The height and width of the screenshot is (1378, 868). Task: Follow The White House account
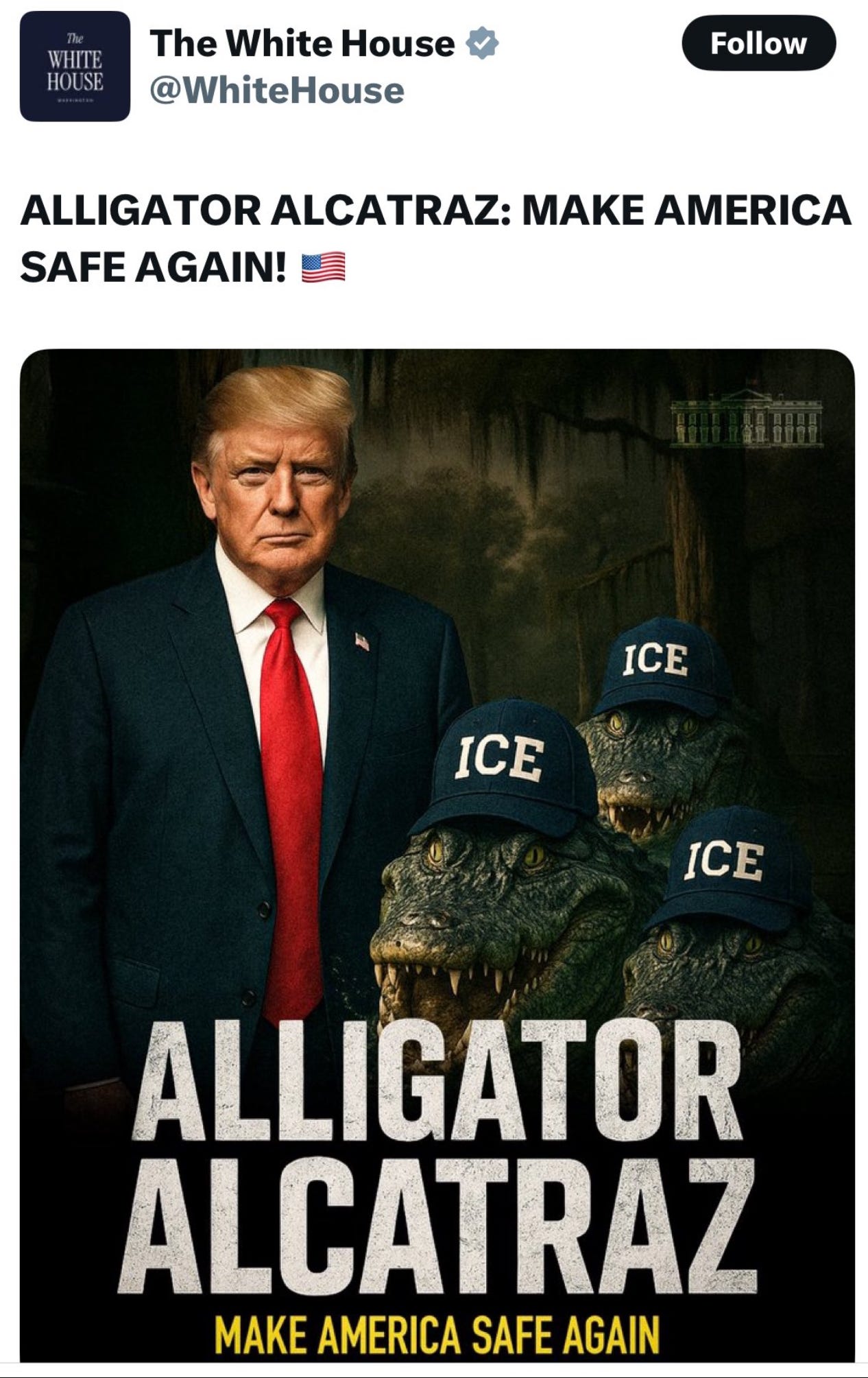pos(758,43)
